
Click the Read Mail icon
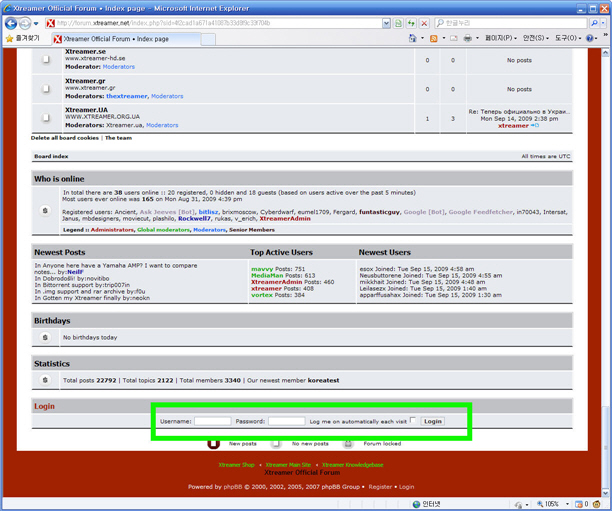(454, 38)
